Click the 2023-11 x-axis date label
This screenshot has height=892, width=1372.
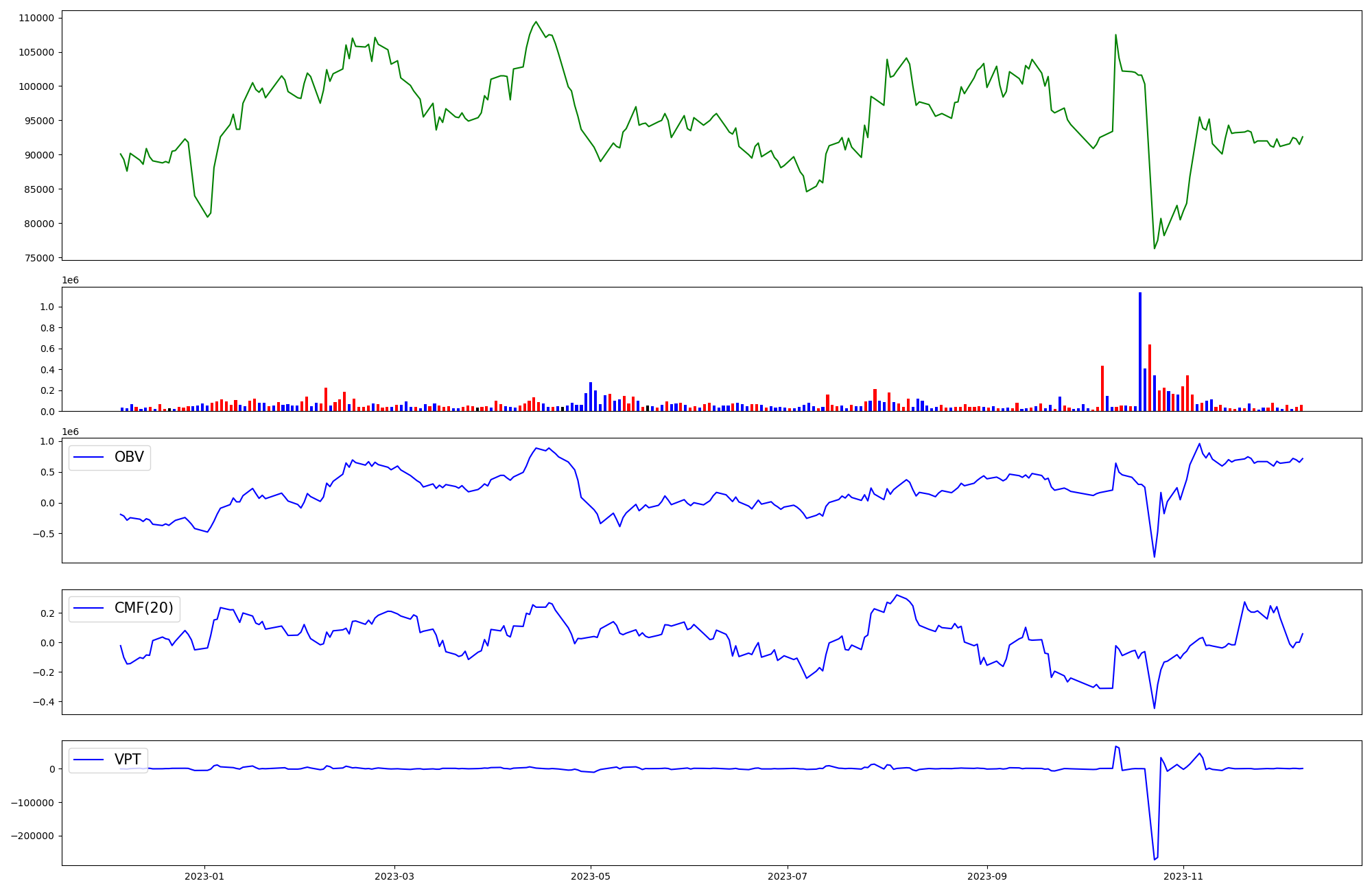(x=1183, y=876)
